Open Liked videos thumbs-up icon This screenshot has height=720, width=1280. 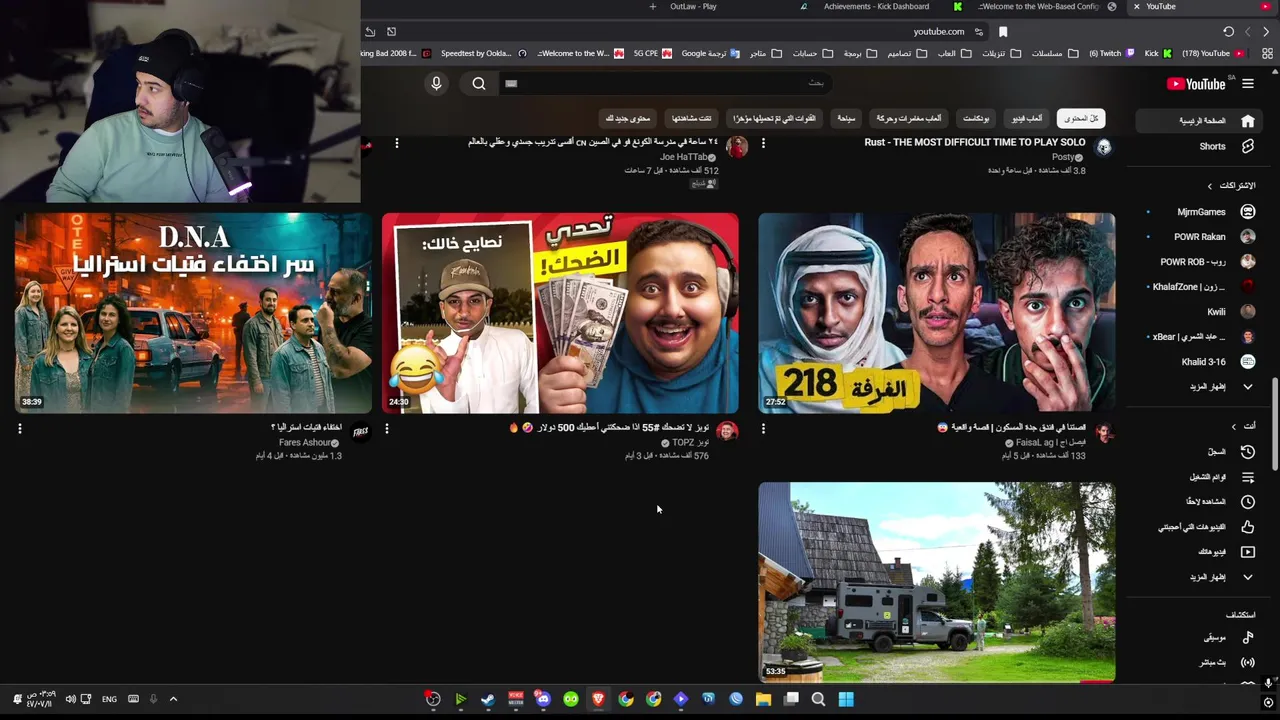point(1248,527)
